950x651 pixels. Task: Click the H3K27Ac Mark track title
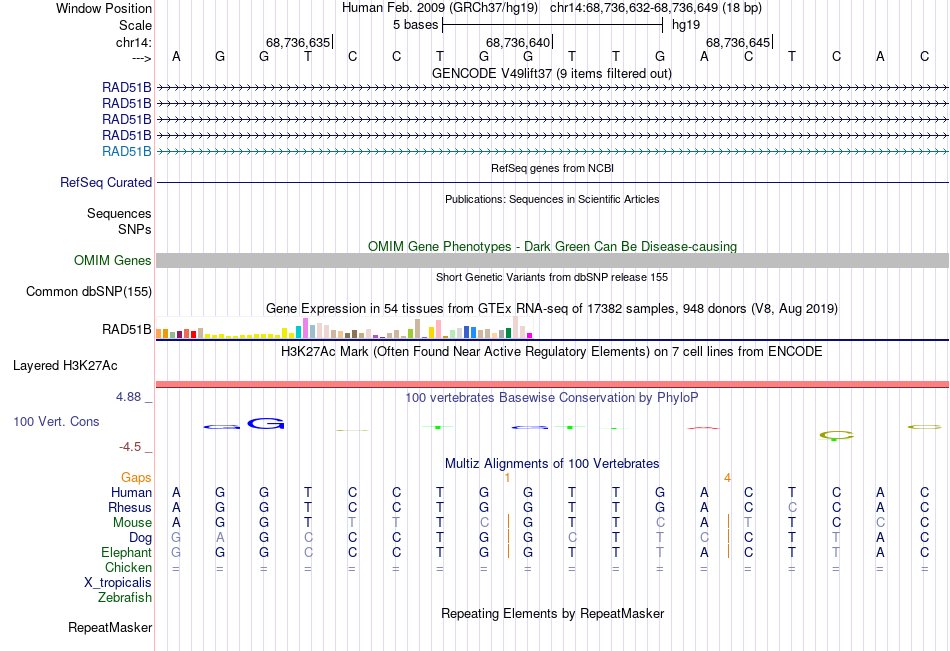pyautogui.click(x=552, y=352)
